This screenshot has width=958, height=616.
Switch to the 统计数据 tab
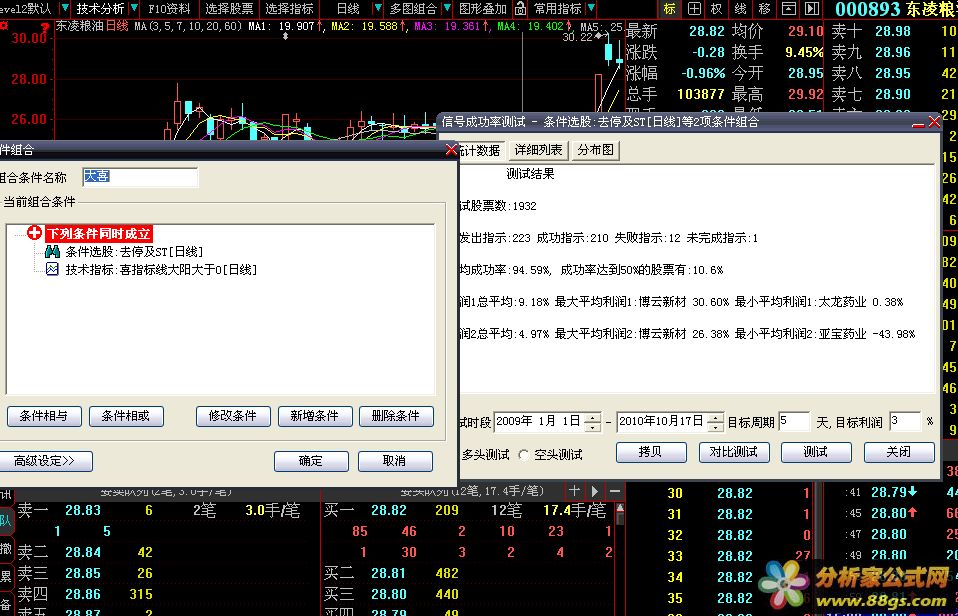(x=480, y=150)
